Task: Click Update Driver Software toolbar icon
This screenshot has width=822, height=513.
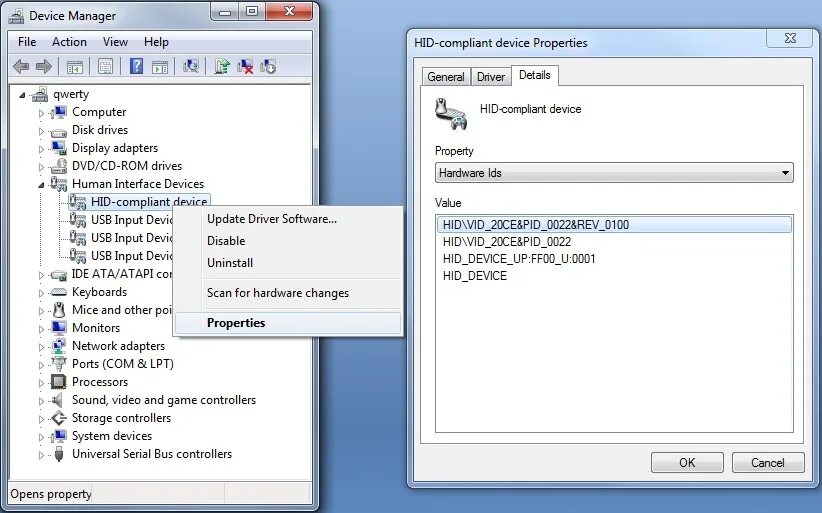Action: (x=222, y=67)
